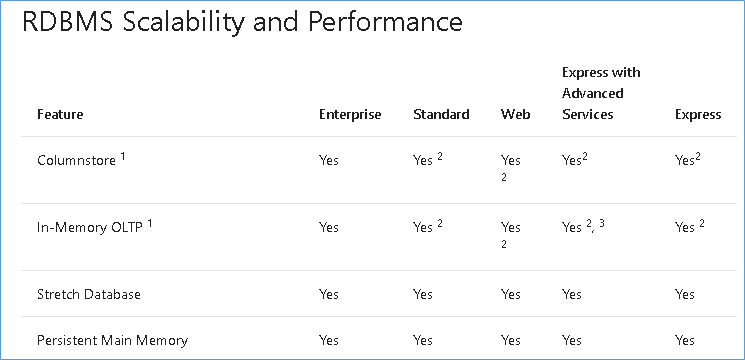745x360 pixels.
Task: Click the Persistent Main Memory label
Action: [x=113, y=340]
